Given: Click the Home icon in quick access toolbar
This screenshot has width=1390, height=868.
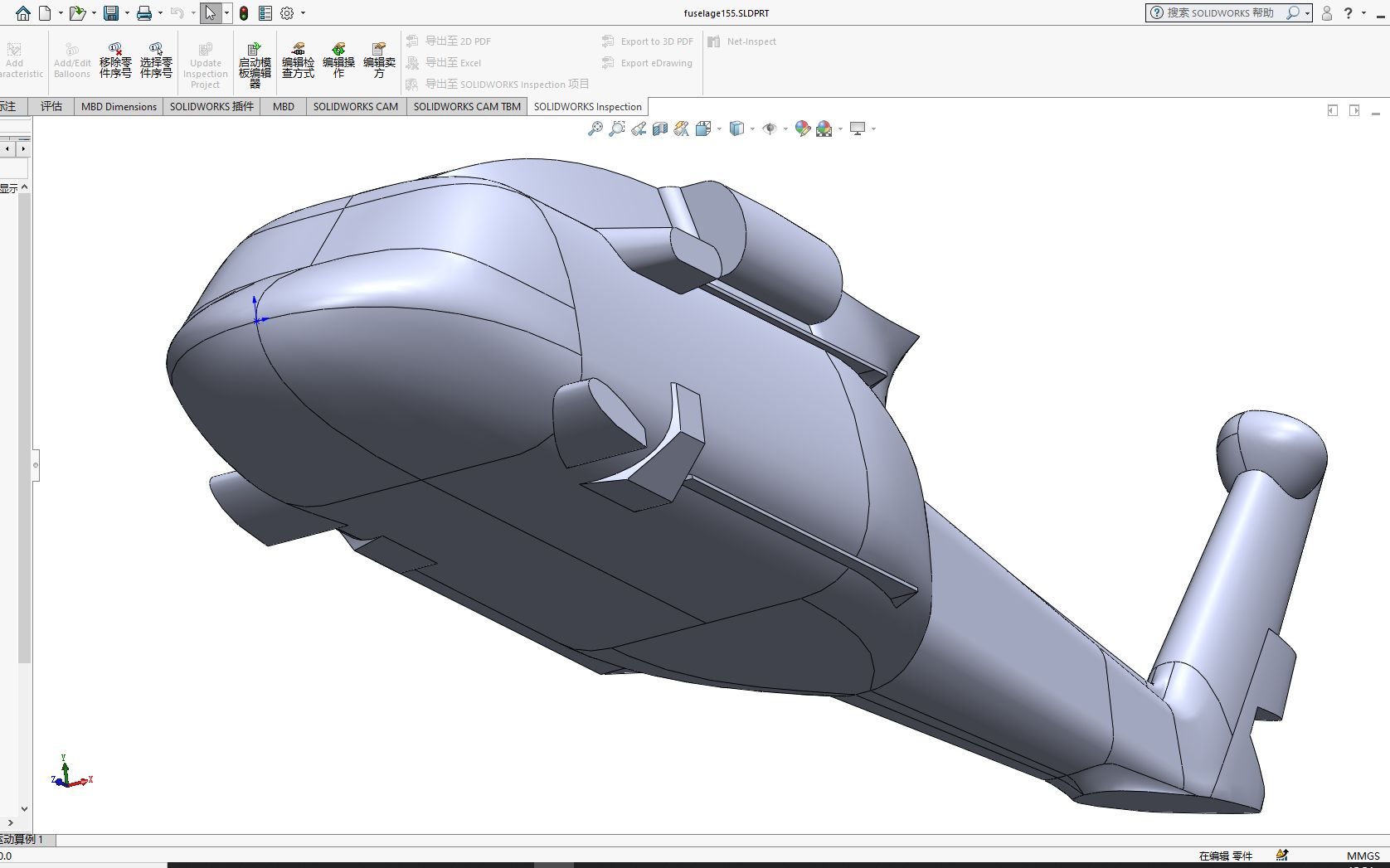Looking at the screenshot, I should (x=23, y=13).
